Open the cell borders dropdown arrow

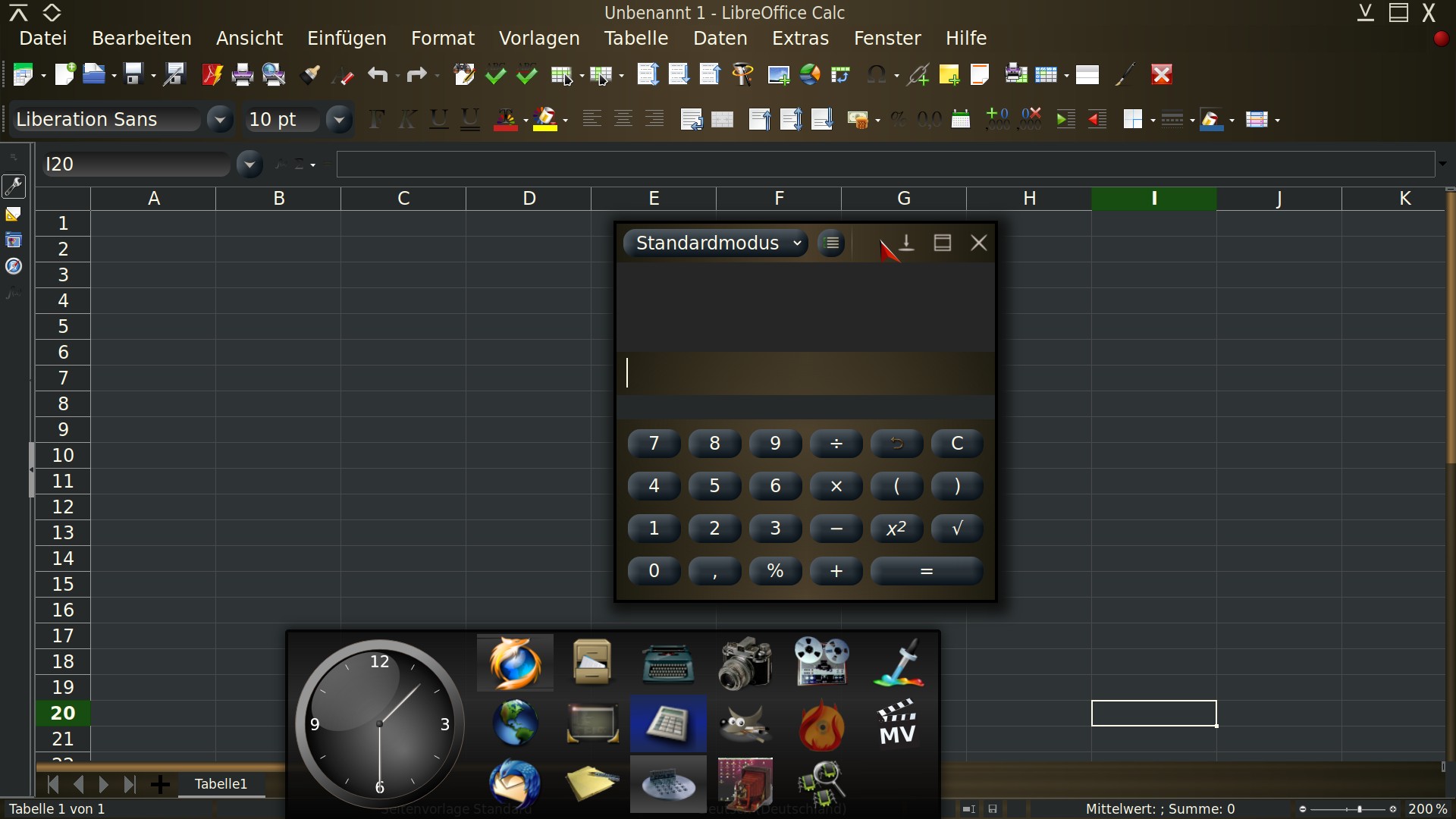pos(1152,120)
